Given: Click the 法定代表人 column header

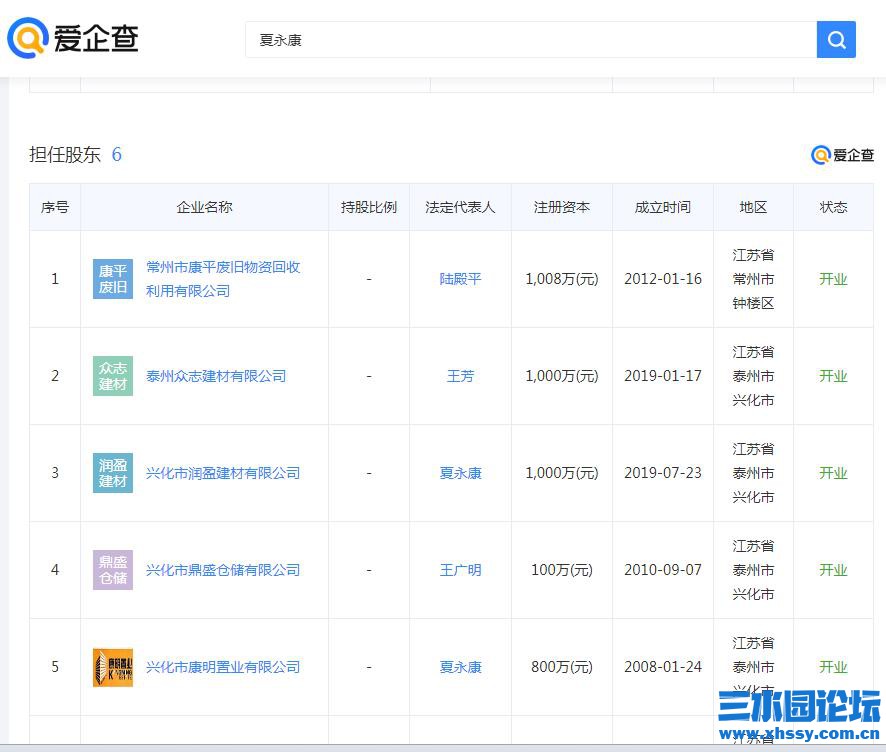Looking at the screenshot, I should (x=461, y=207).
